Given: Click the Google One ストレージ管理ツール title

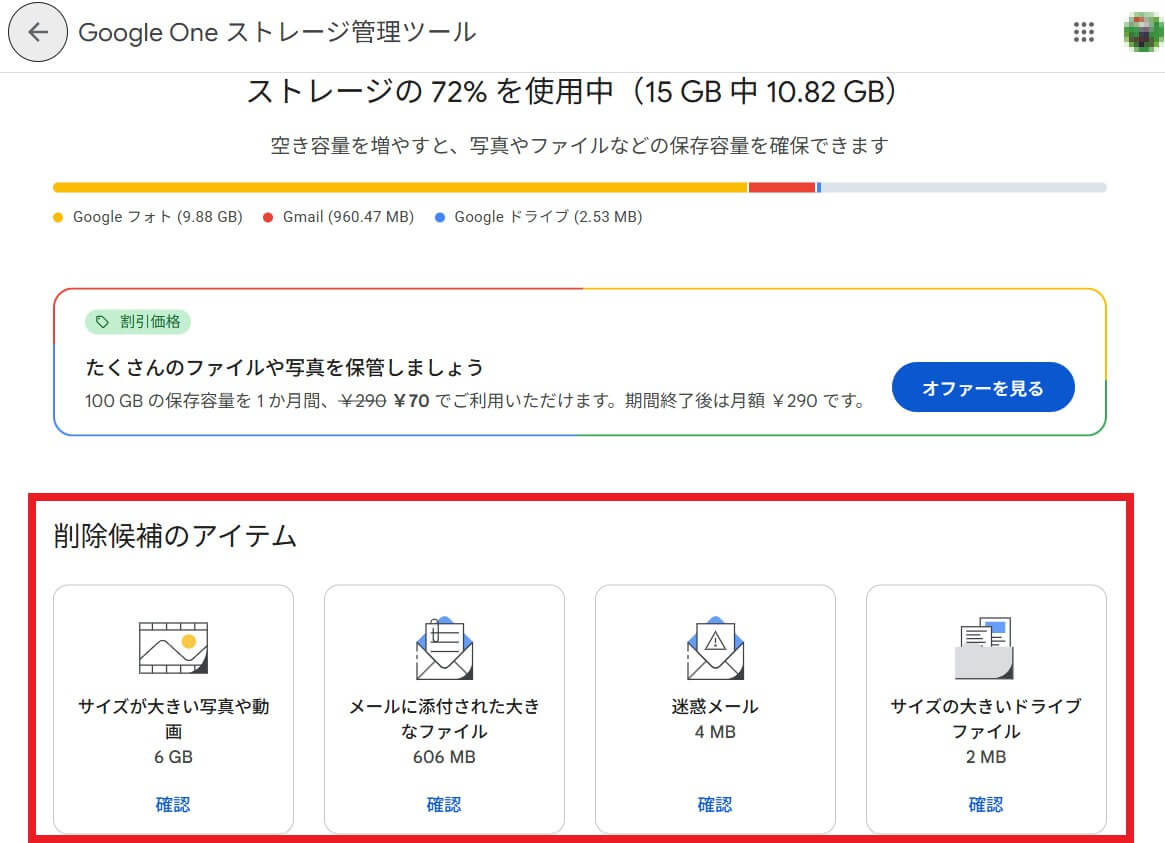Looking at the screenshot, I should coord(277,32).
